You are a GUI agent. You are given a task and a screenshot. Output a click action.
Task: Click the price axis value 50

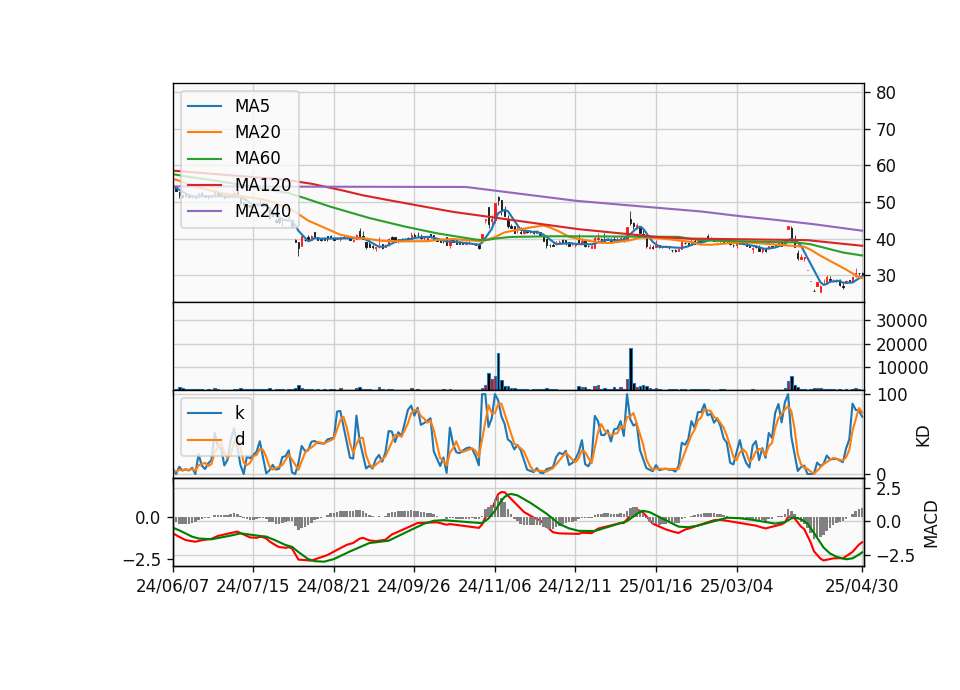pyautogui.click(x=886, y=203)
